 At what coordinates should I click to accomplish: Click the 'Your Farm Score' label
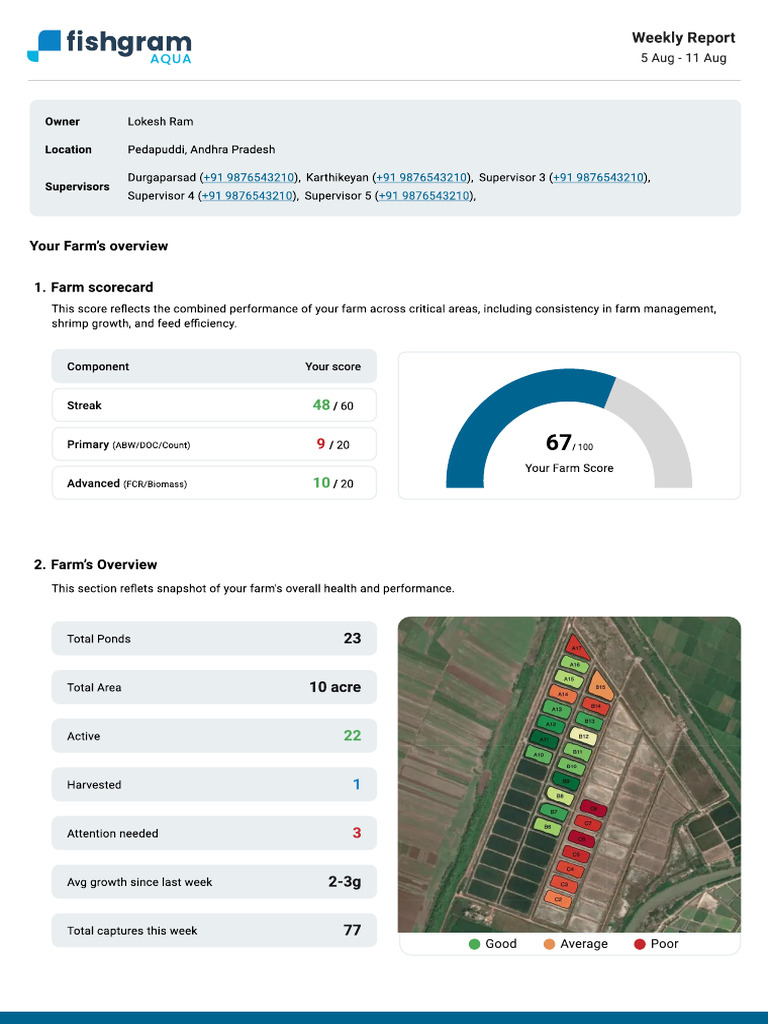coord(569,468)
